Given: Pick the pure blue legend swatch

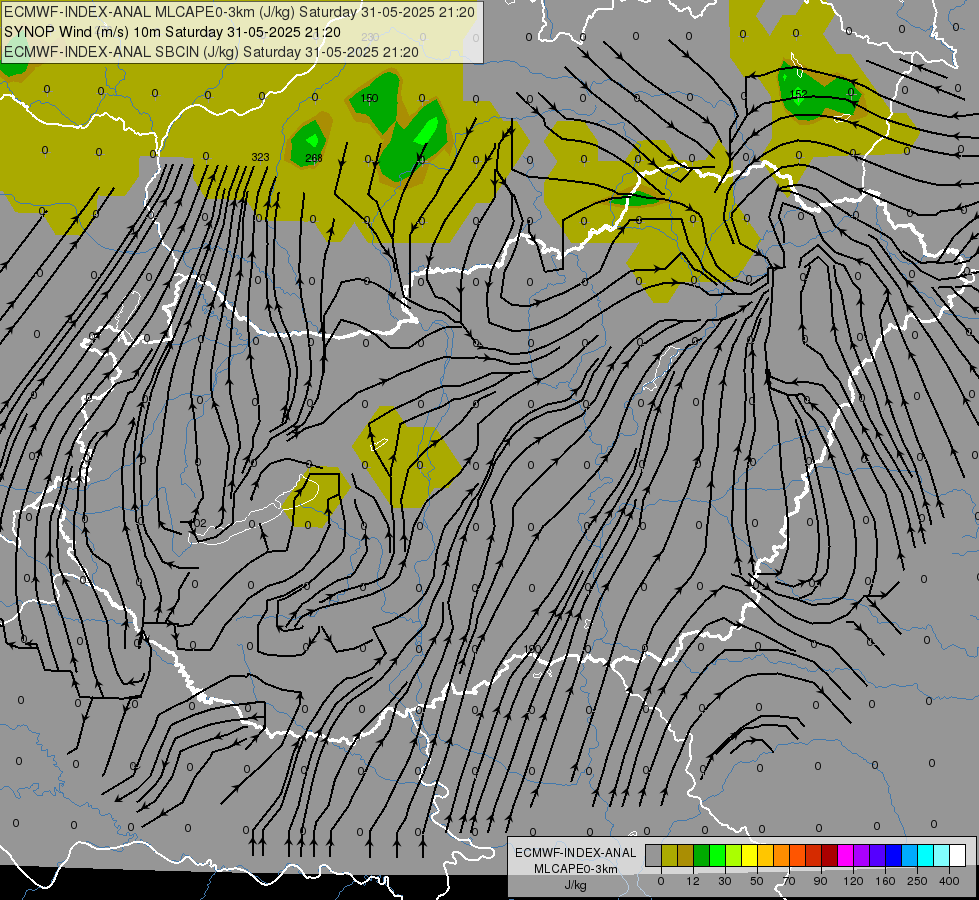Looking at the screenshot, I should (x=893, y=855).
